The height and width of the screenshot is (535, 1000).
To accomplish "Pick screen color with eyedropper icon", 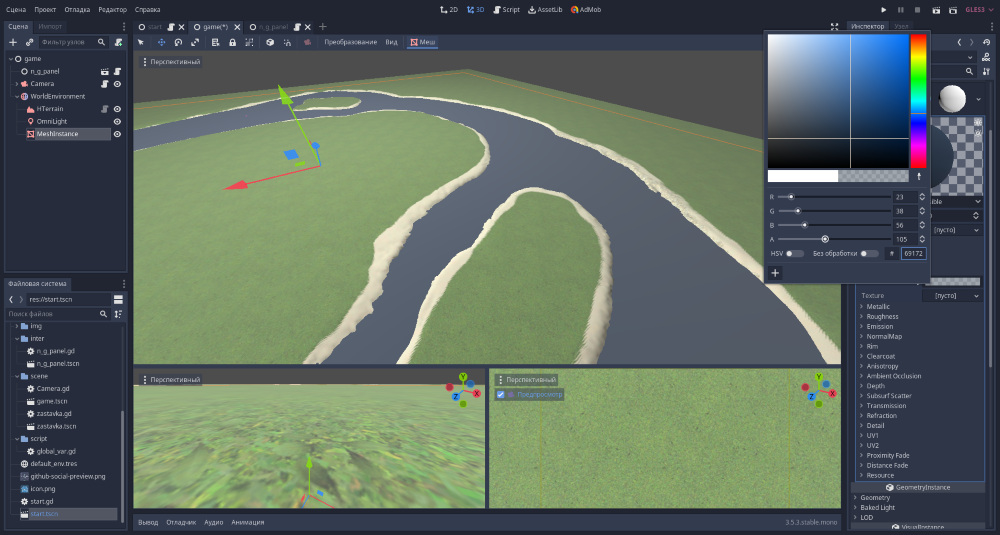I will pos(918,175).
